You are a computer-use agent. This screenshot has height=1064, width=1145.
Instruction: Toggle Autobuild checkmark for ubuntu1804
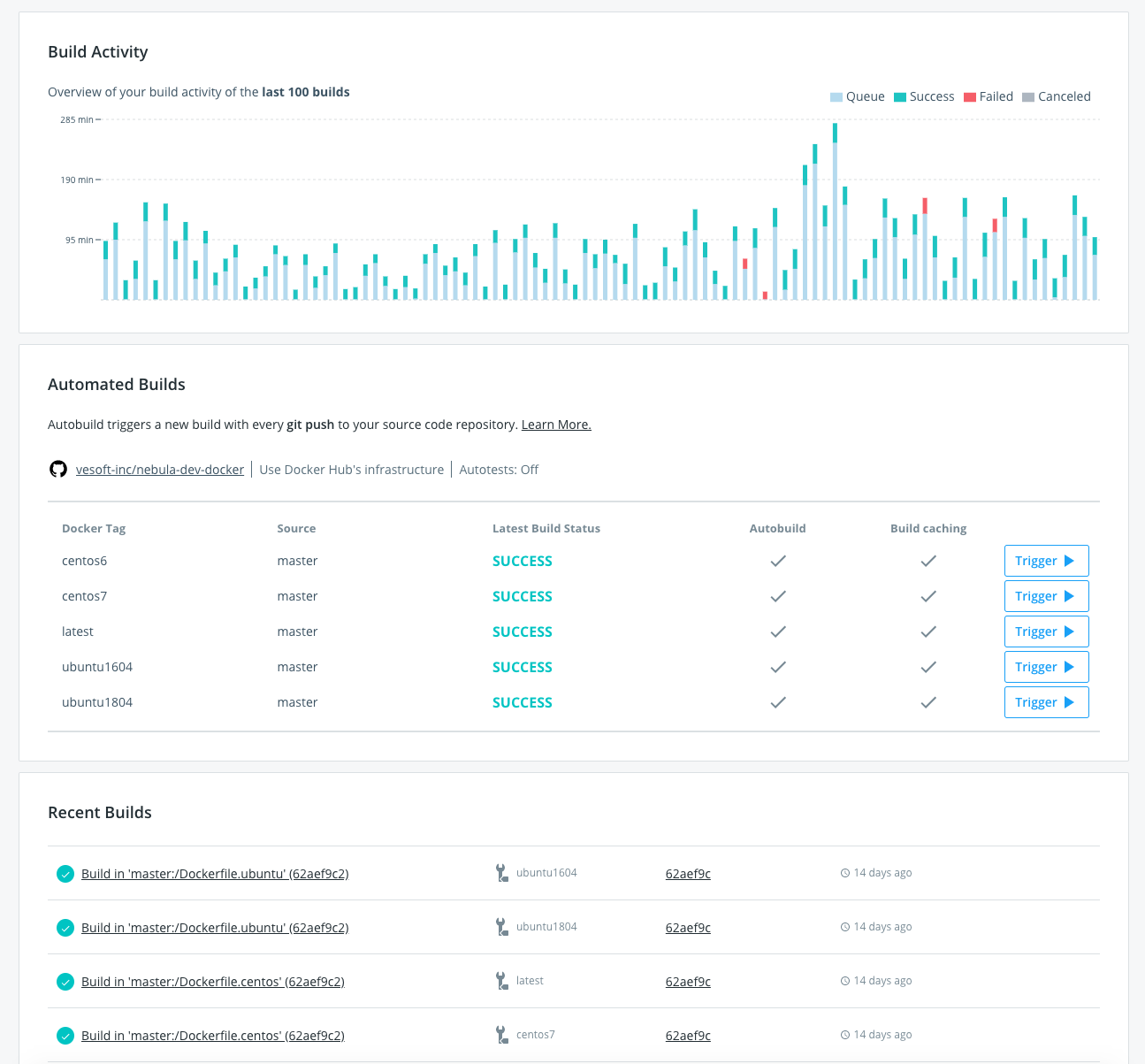778,702
